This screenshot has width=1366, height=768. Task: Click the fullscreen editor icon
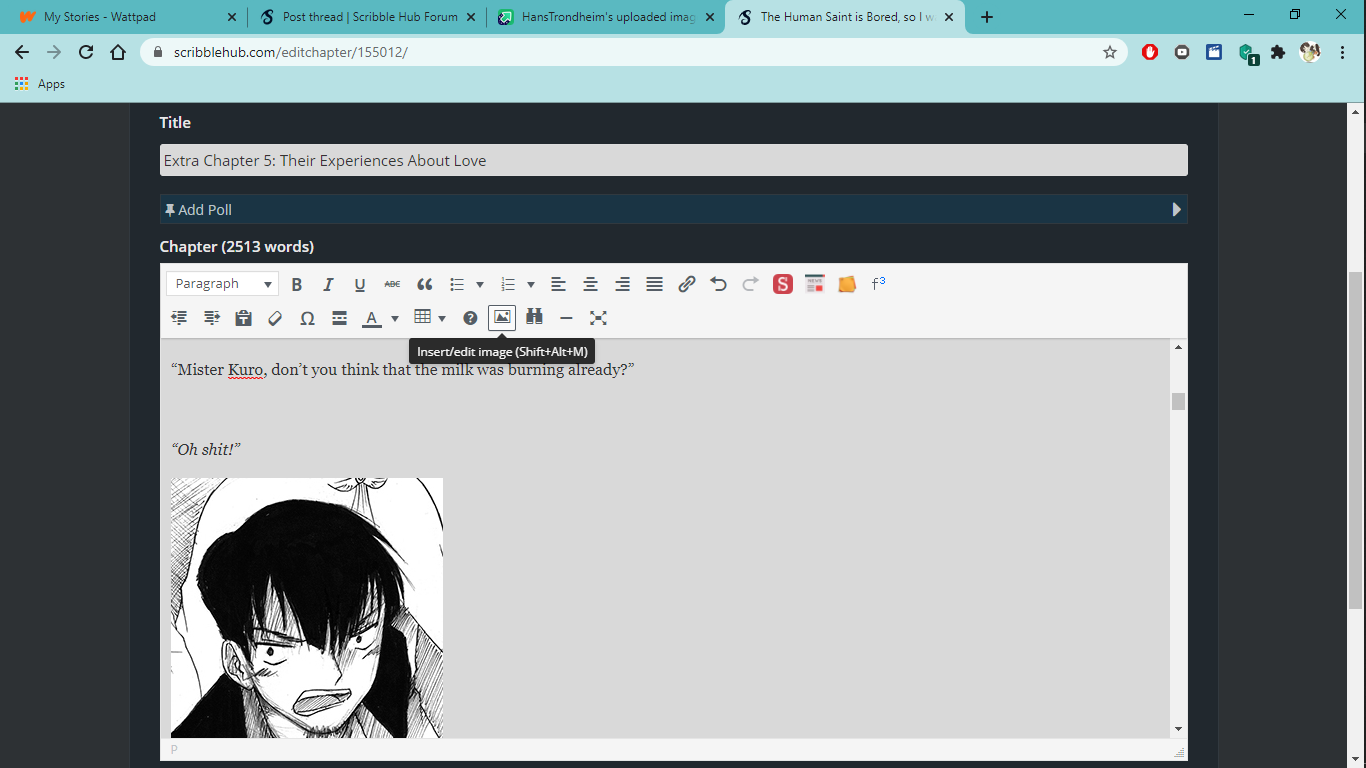pyautogui.click(x=598, y=318)
